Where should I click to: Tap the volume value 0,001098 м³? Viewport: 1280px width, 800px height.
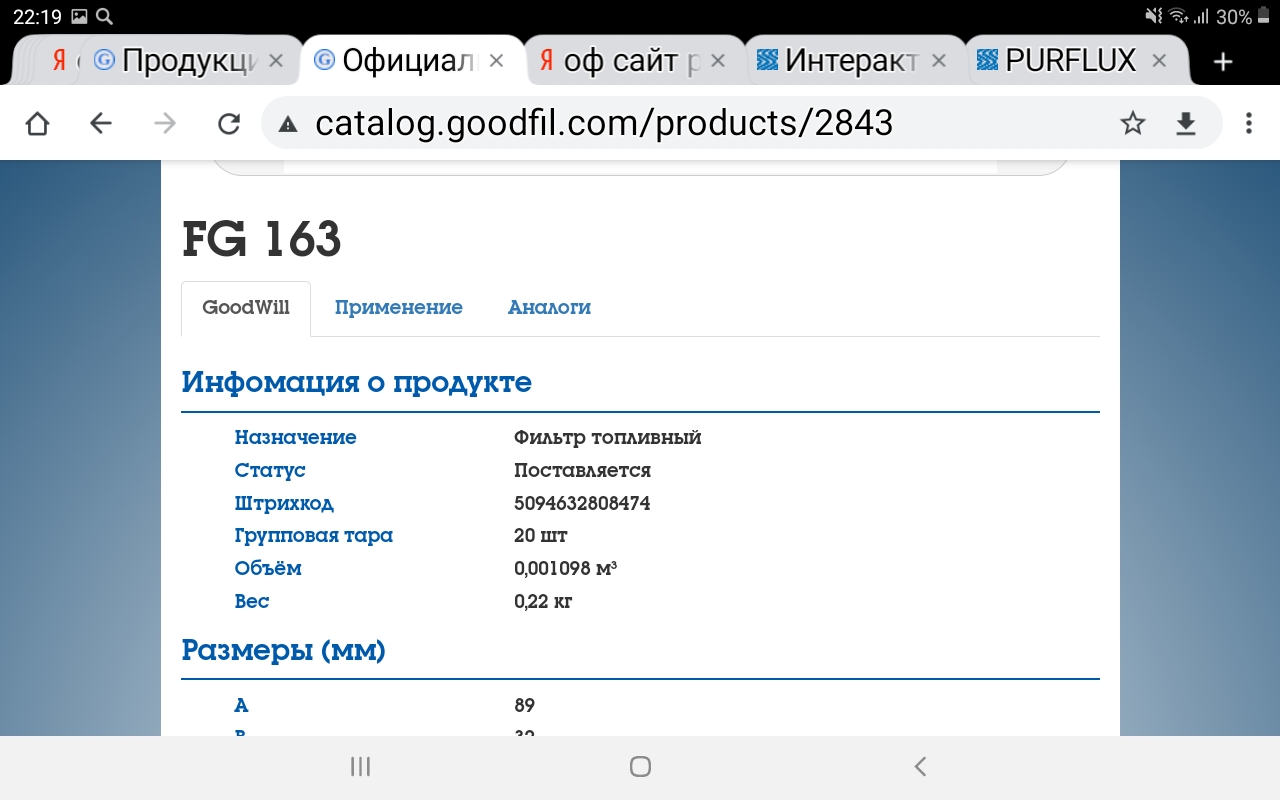pyautogui.click(x=565, y=568)
